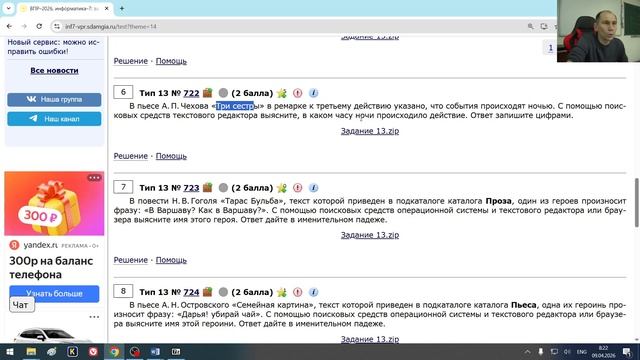Open the taskbar clock and calendar
The image size is (640, 360).
click(x=603, y=352)
